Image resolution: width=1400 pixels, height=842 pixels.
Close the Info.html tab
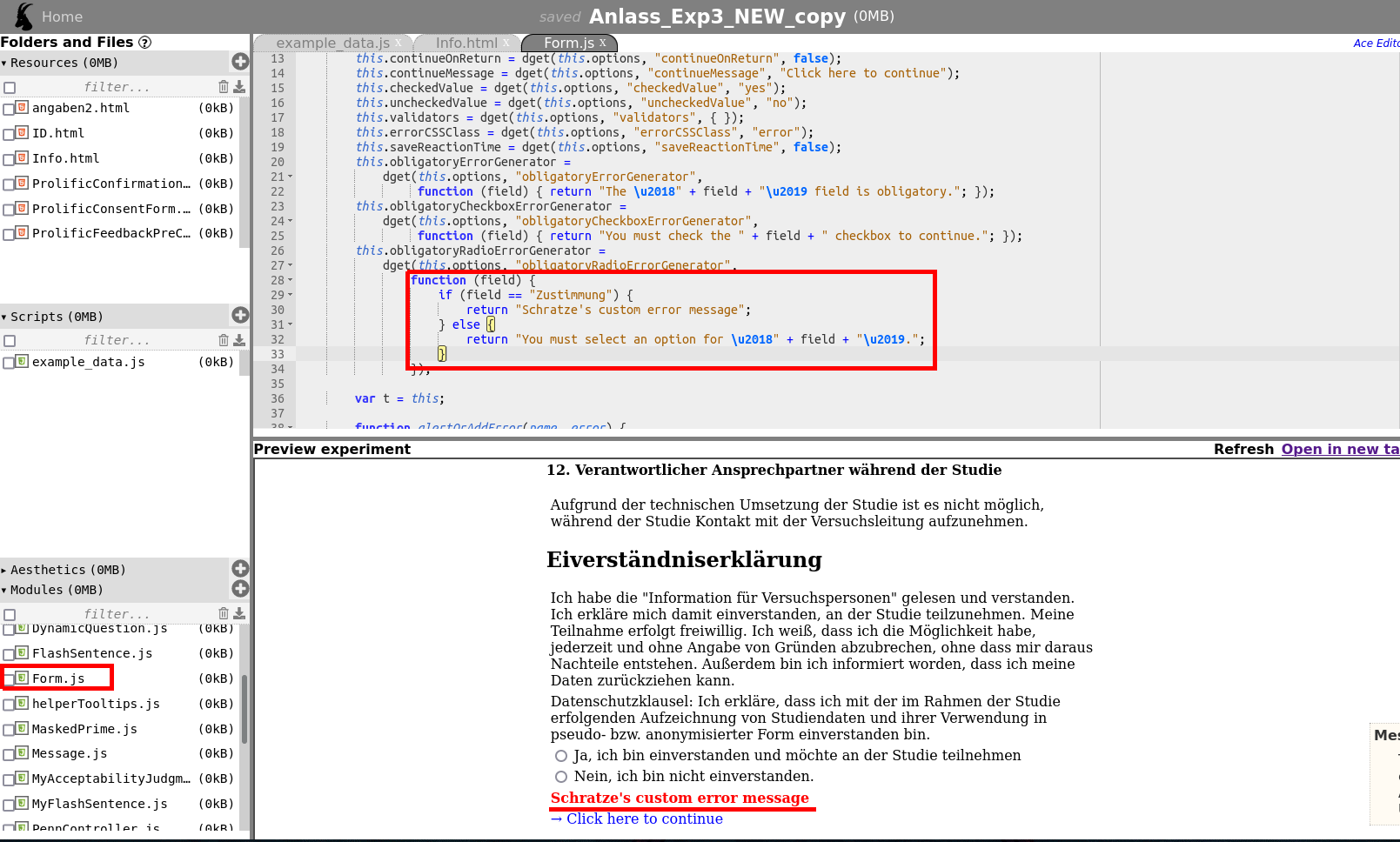[x=506, y=43]
